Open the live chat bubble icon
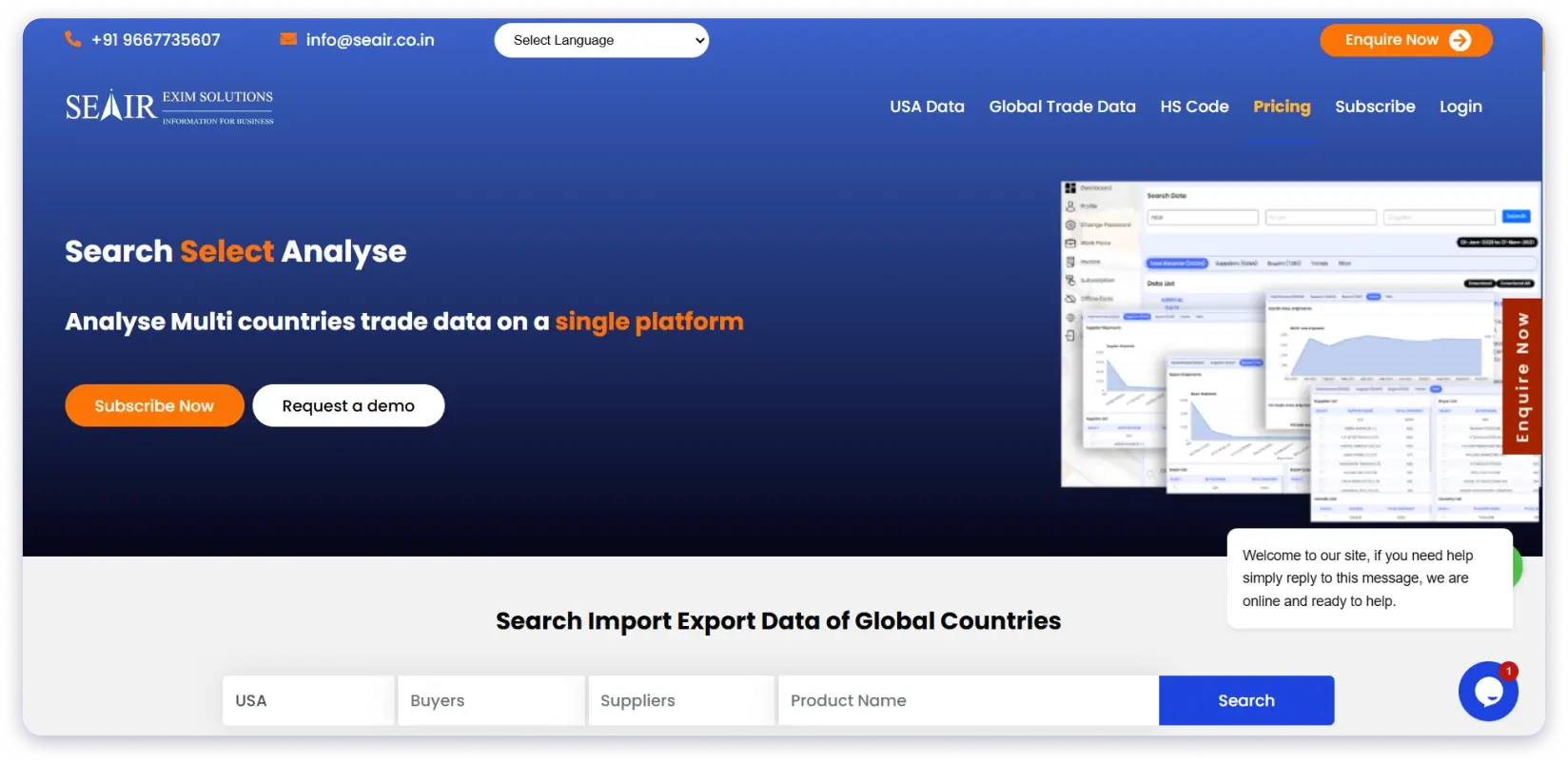This screenshot has width=1568, height=763. pyautogui.click(x=1488, y=692)
